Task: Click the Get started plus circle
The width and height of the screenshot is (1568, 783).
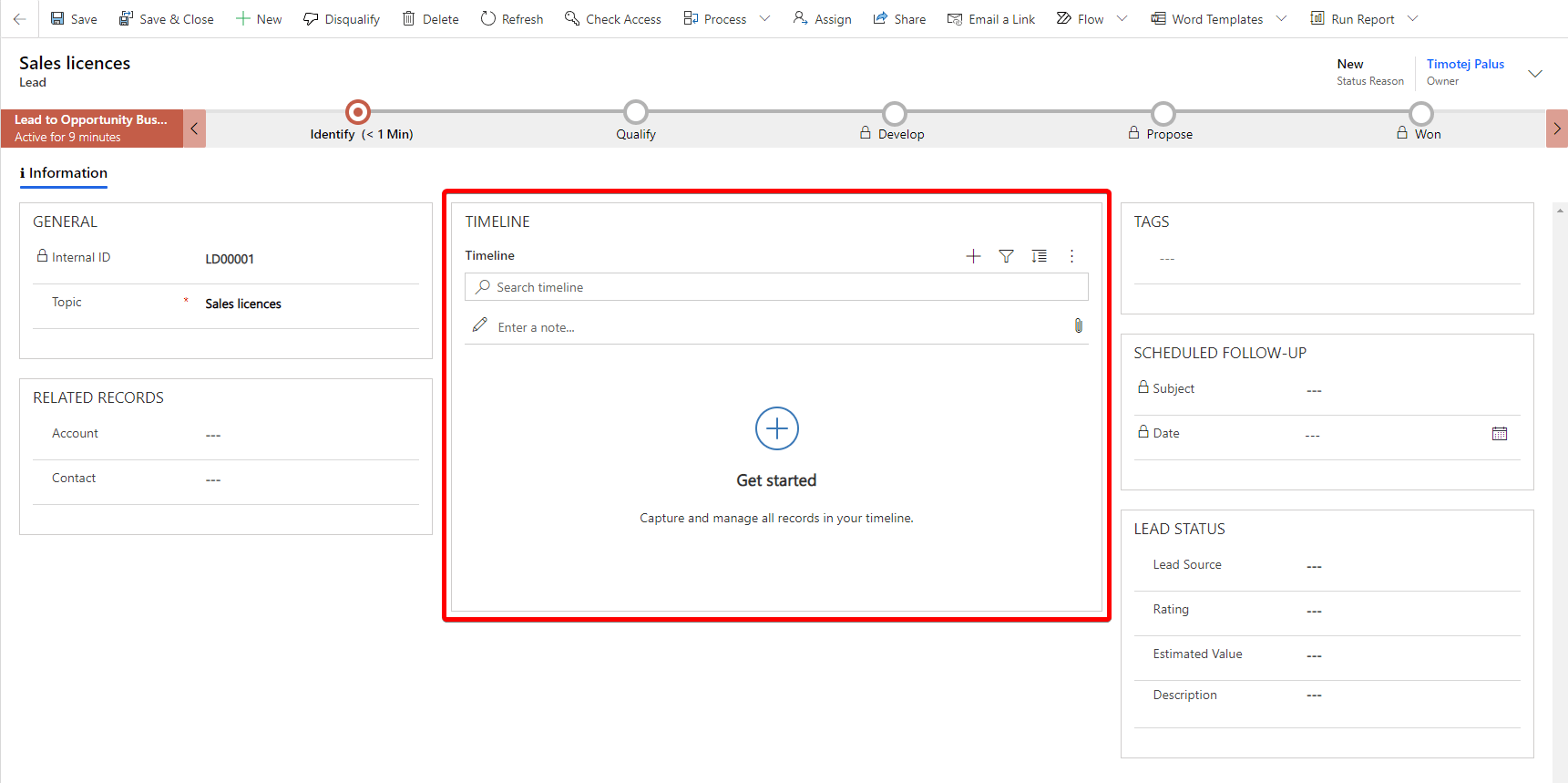Action: coord(777,428)
